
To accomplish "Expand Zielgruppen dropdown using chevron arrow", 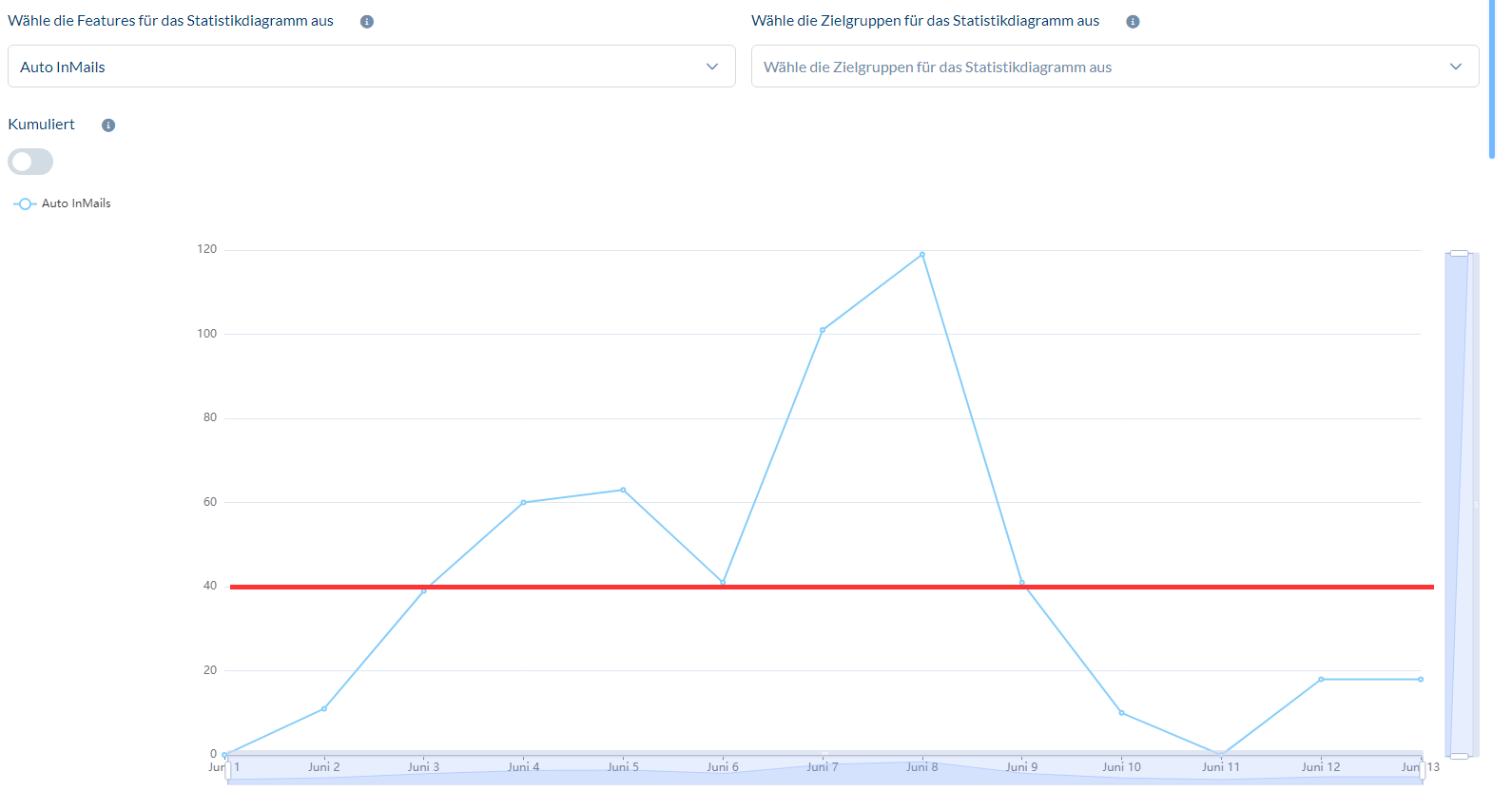I will (1455, 67).
